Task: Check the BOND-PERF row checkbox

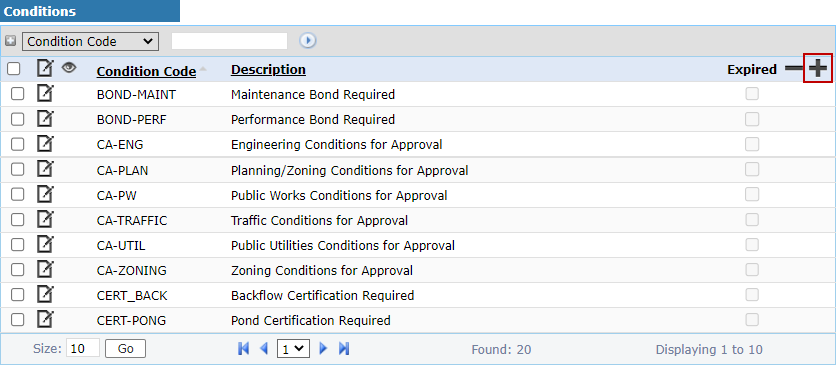Action: coord(18,119)
